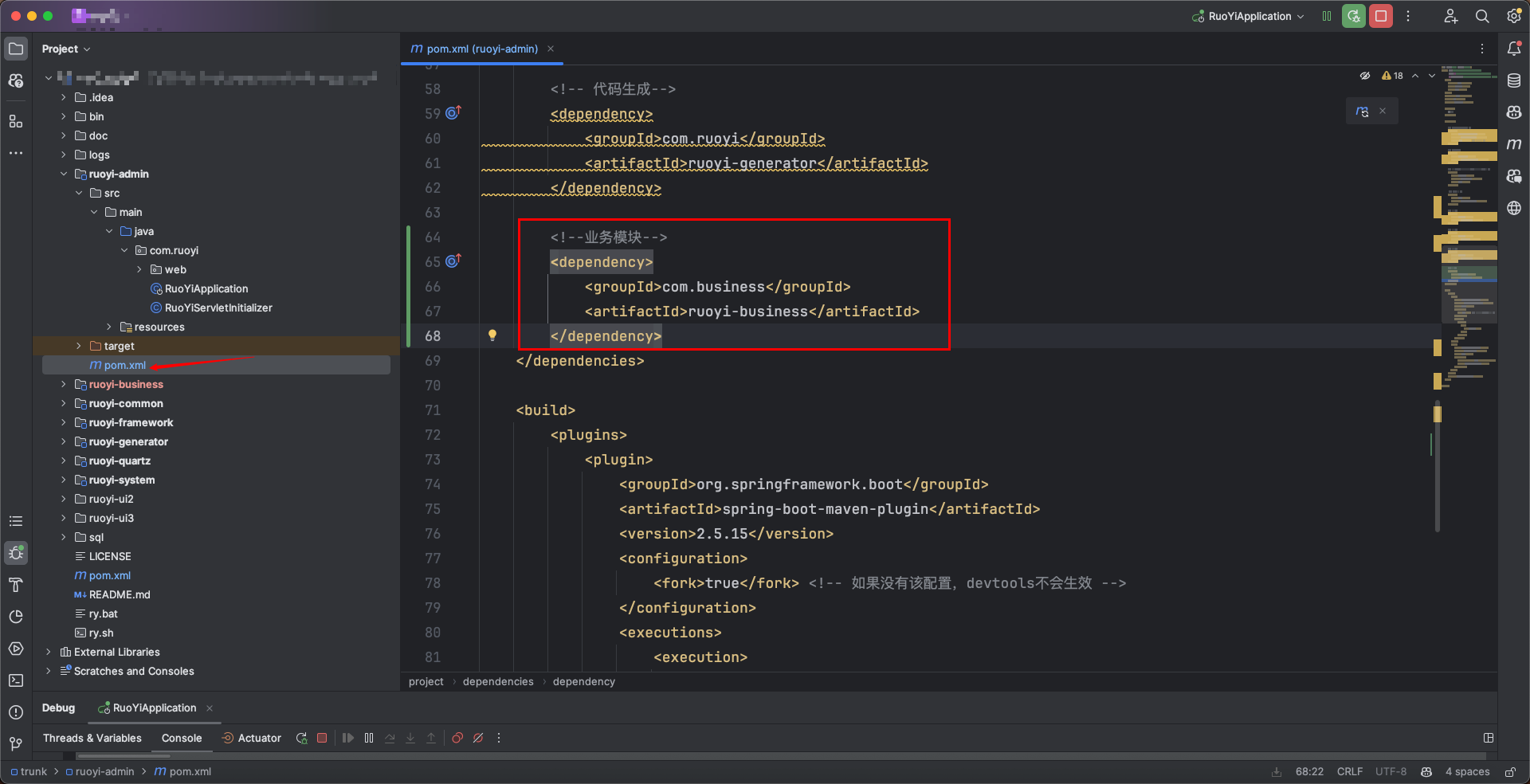Select README.md in project tree
1530x784 pixels.
point(120,594)
